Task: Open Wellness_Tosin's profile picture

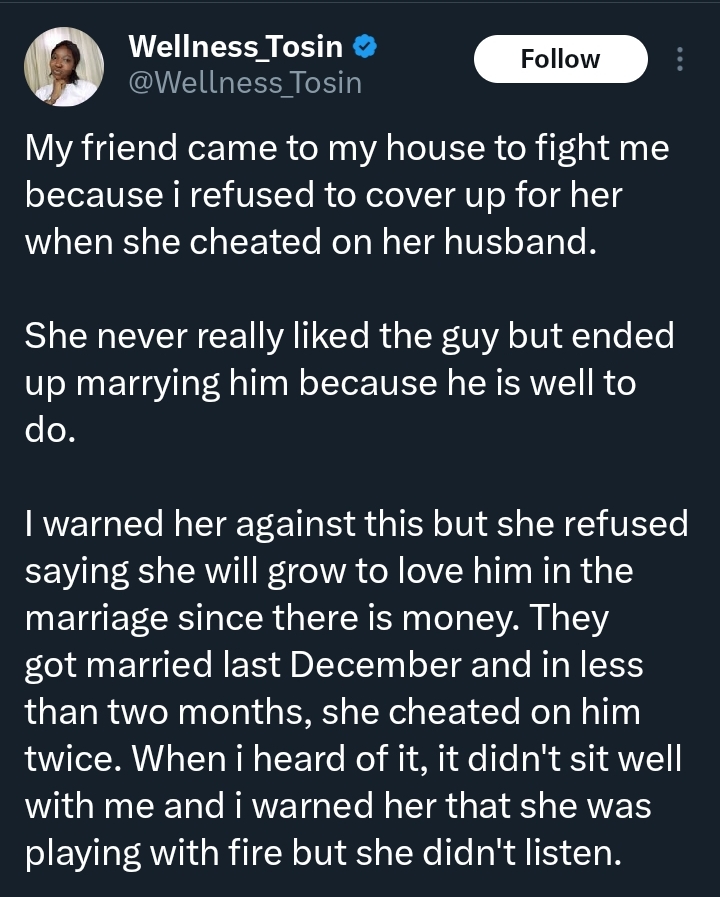Action: [62, 65]
